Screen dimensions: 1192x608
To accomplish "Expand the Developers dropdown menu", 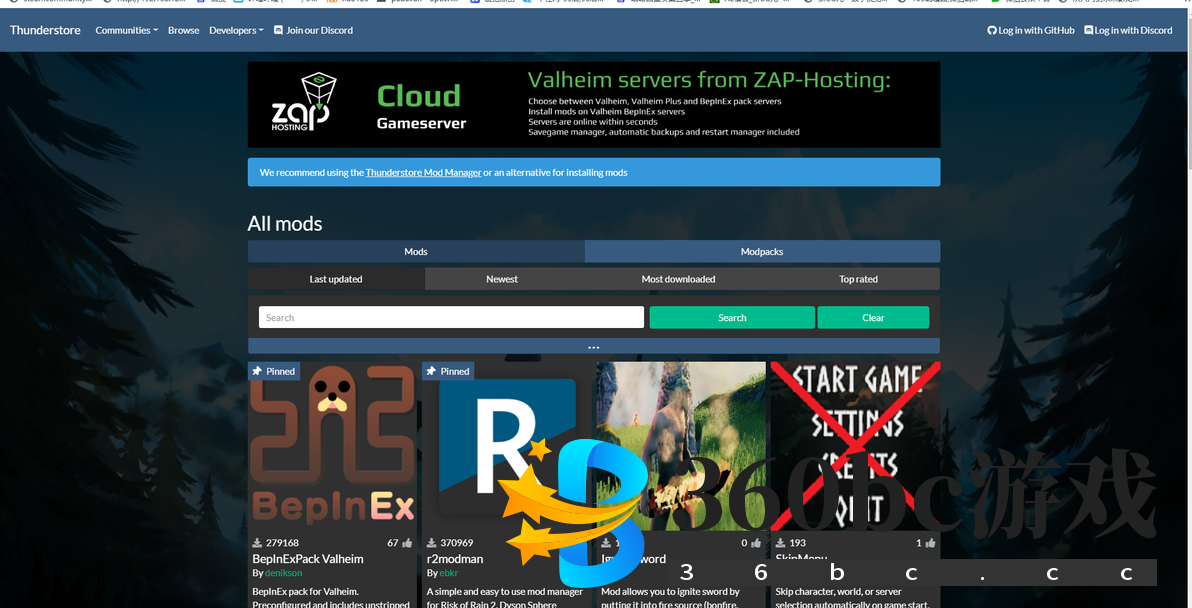I will point(236,31).
